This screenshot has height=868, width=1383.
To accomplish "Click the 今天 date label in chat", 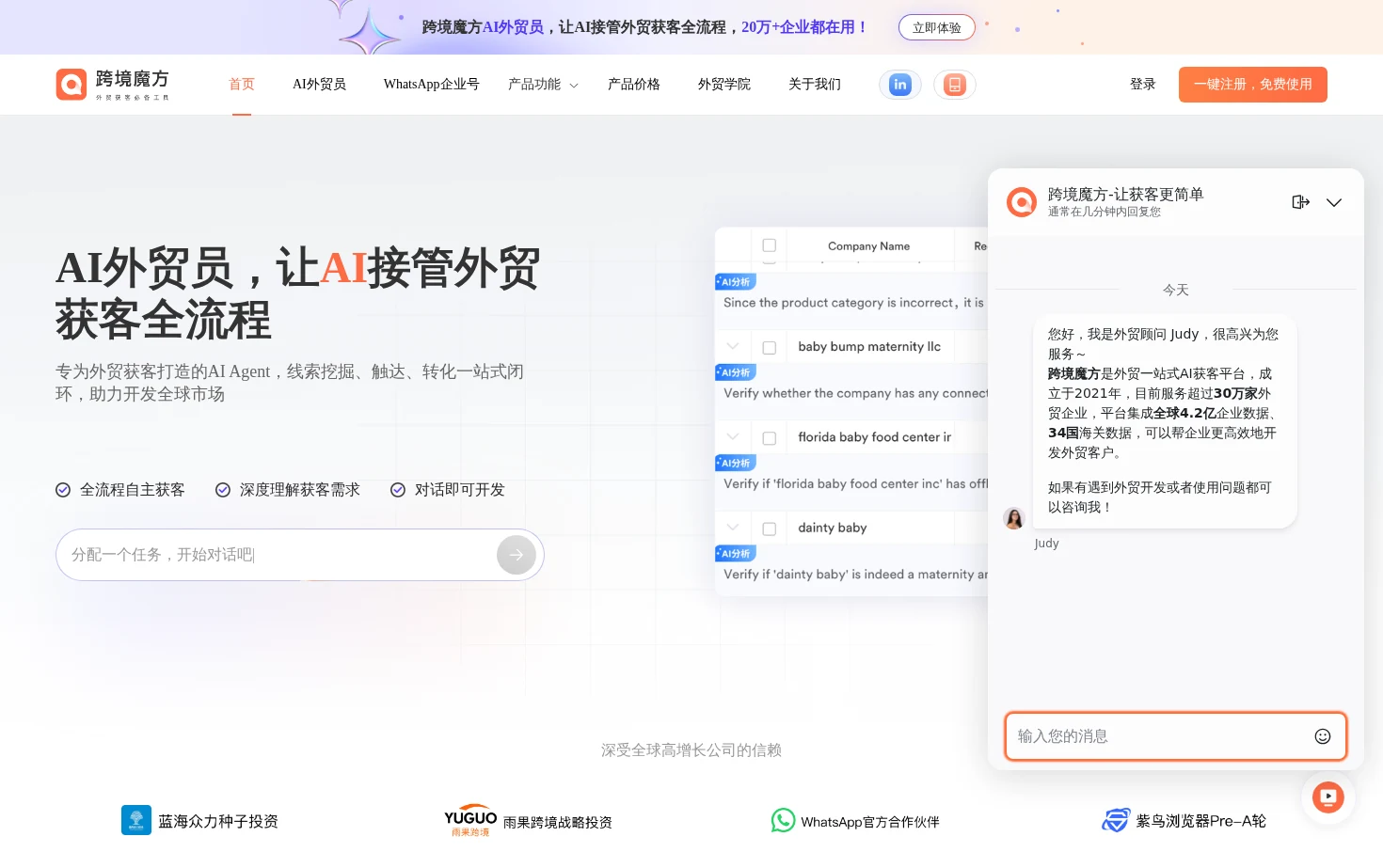I will (x=1176, y=290).
